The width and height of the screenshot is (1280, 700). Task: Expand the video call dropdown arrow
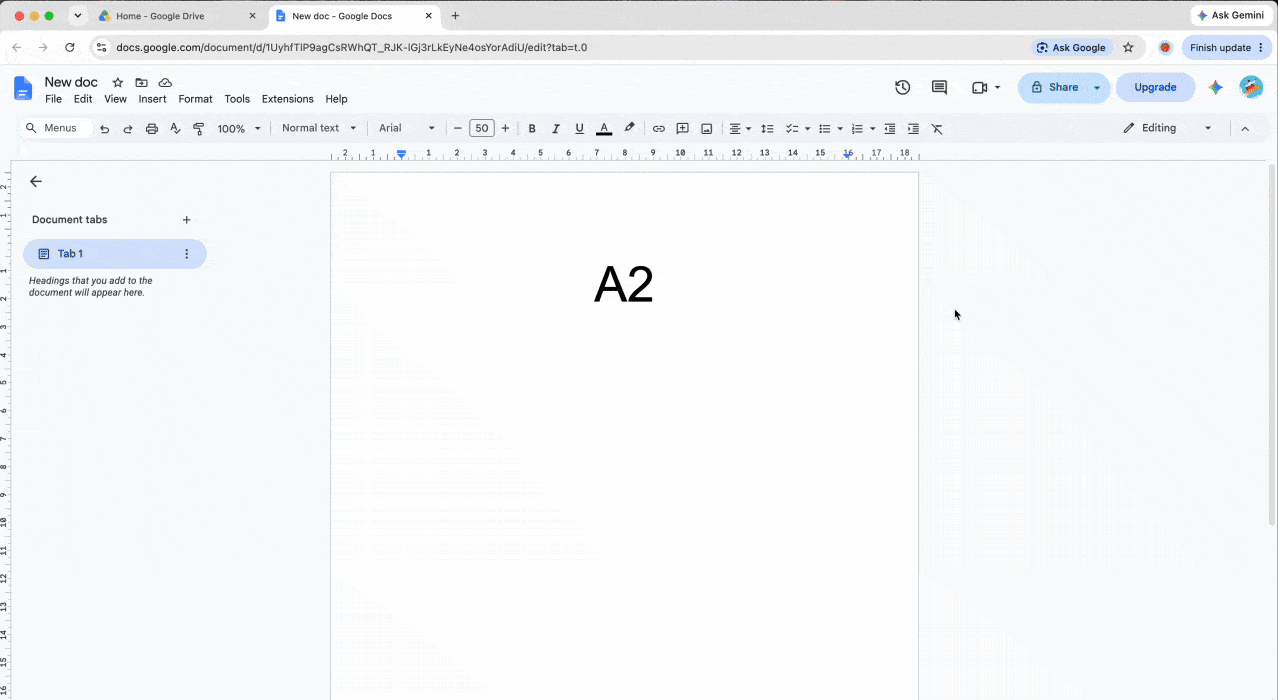point(997,88)
